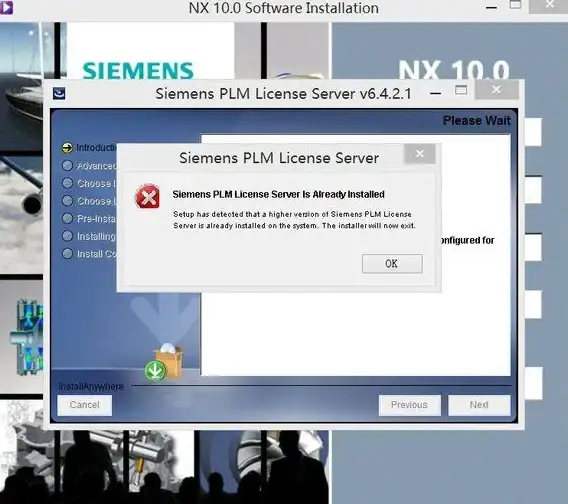The image size is (568, 504).
Task: Click the NX installer title bar icon
Action: tap(6, 7)
